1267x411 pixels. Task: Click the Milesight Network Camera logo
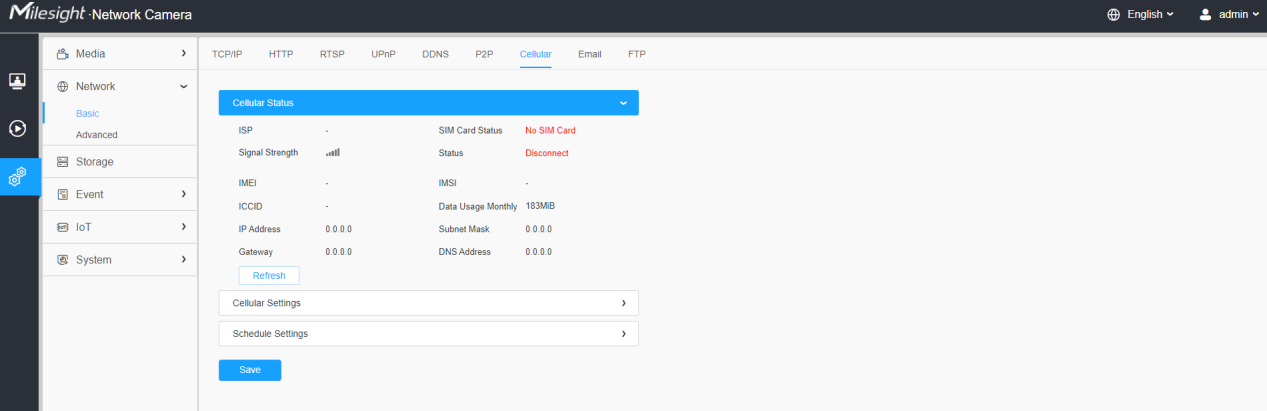pos(100,15)
